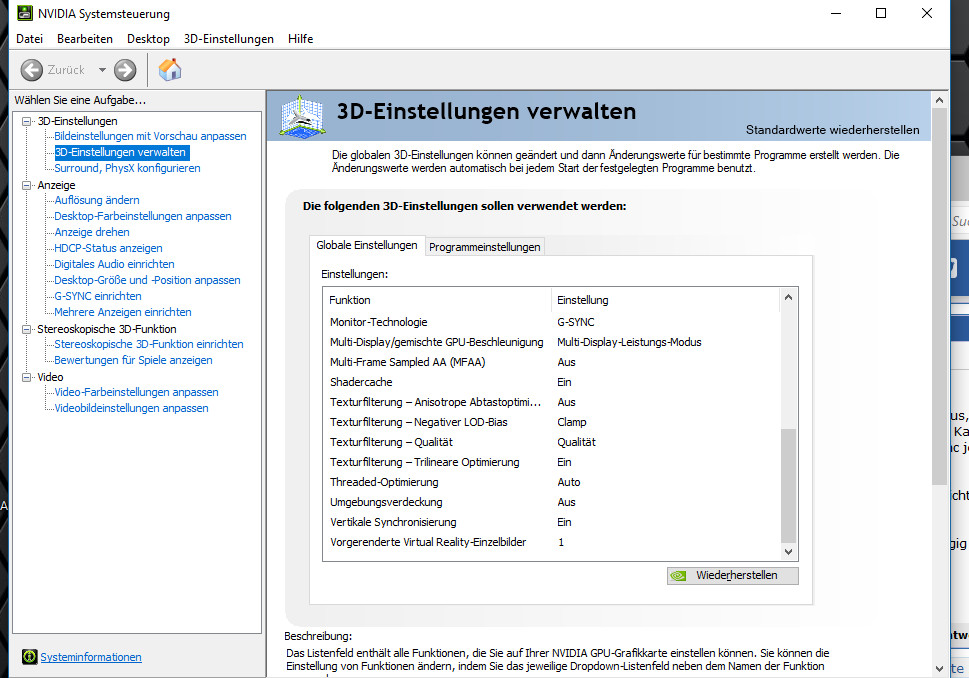Click the Clamp value of LOD-Bias
The width and height of the screenshot is (969, 678).
click(572, 422)
